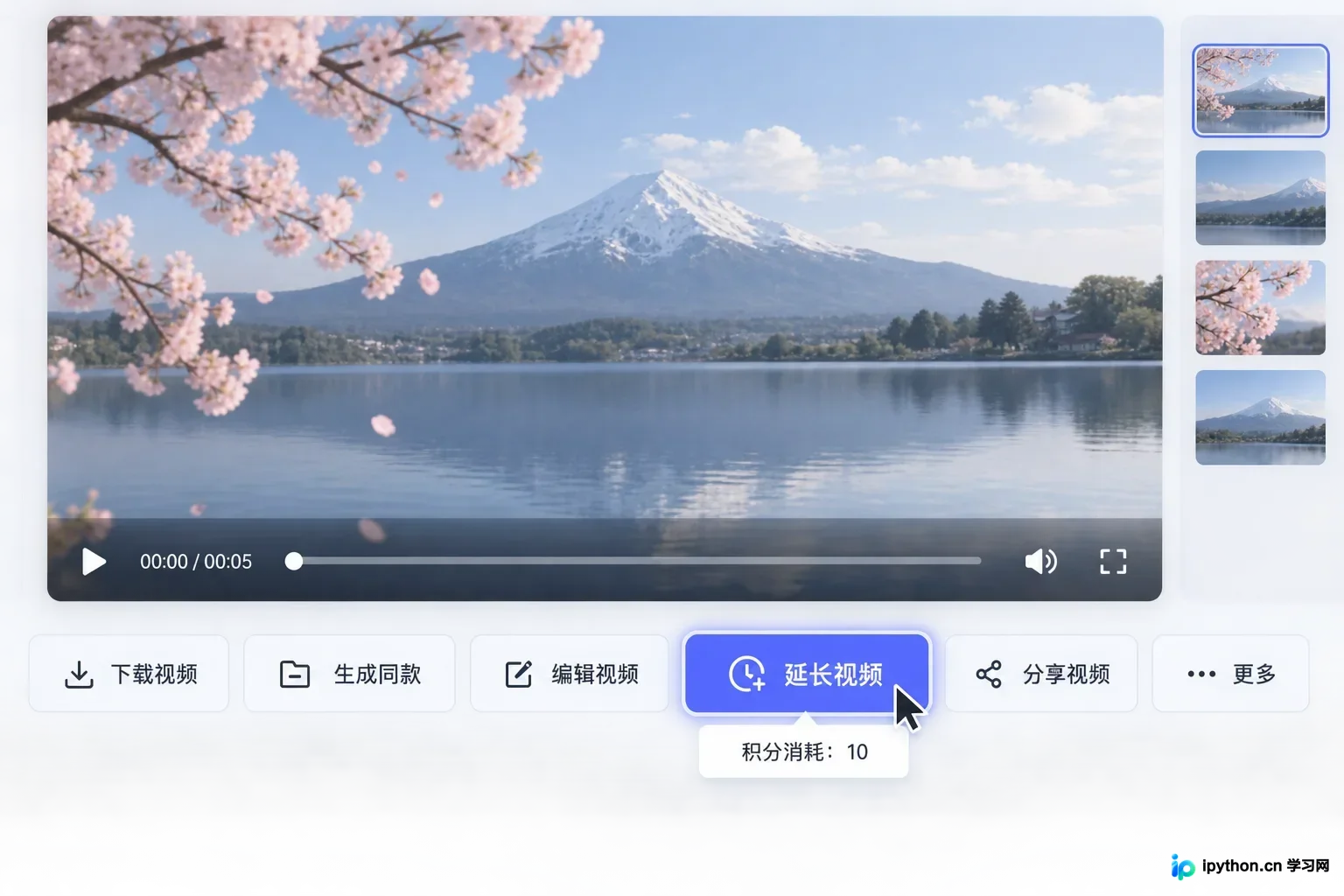Click the 生成同款 button
The width and height of the screenshot is (1344, 896).
tap(349, 674)
